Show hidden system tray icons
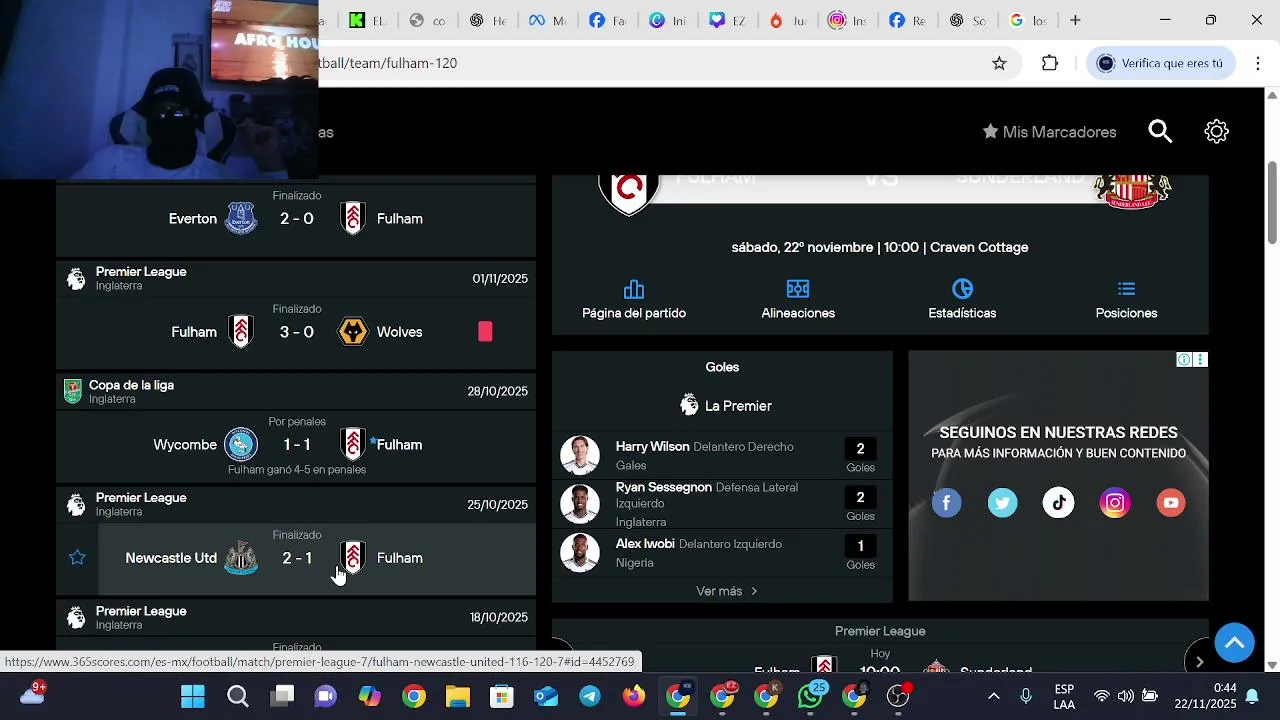Image resolution: width=1280 pixels, height=720 pixels. tap(993, 696)
